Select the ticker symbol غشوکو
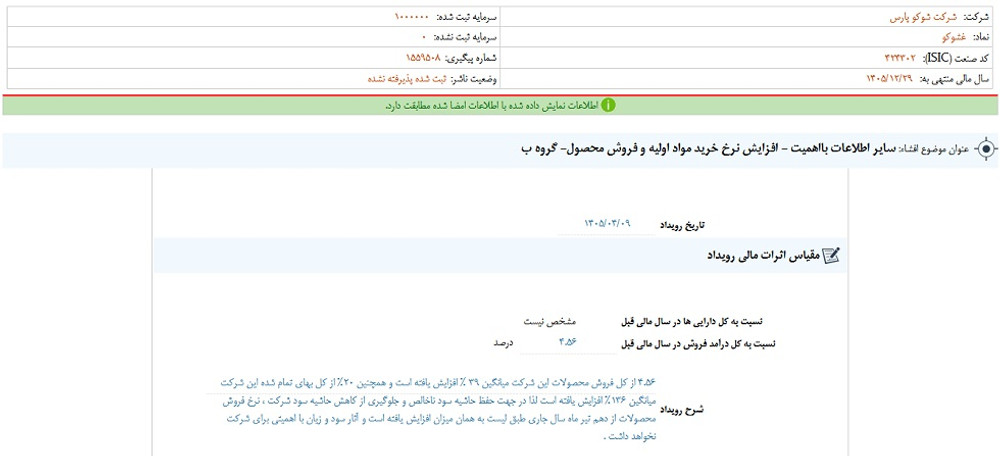The height and width of the screenshot is (456, 1000). pyautogui.click(x=955, y=37)
